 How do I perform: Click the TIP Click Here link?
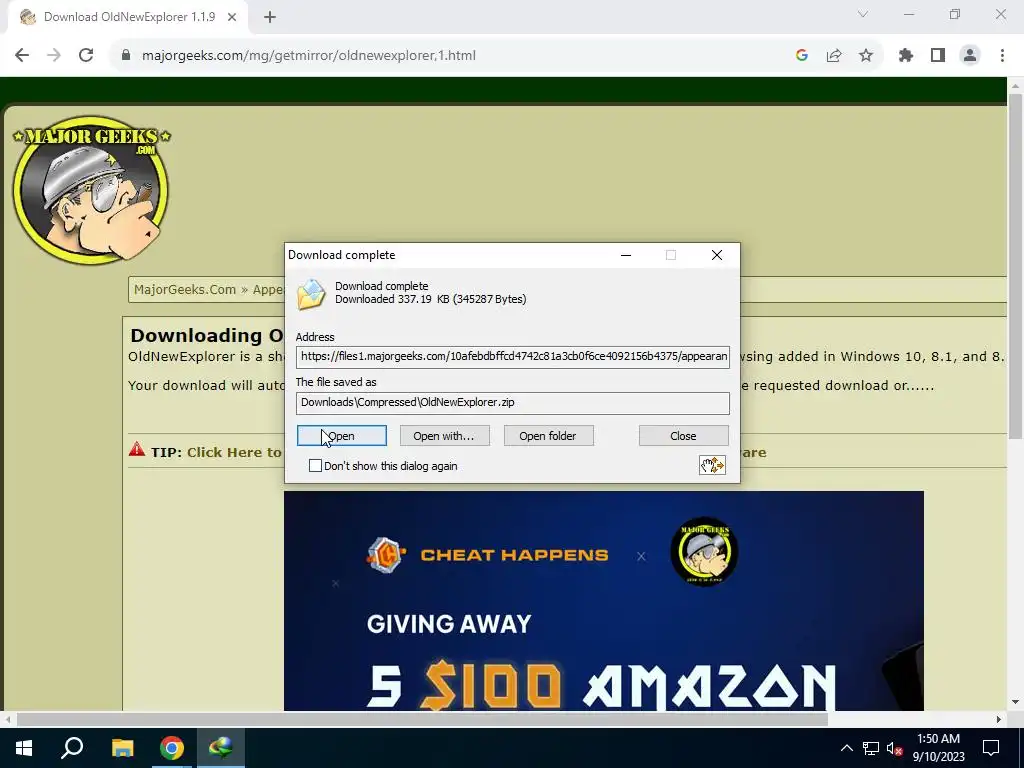point(234,453)
